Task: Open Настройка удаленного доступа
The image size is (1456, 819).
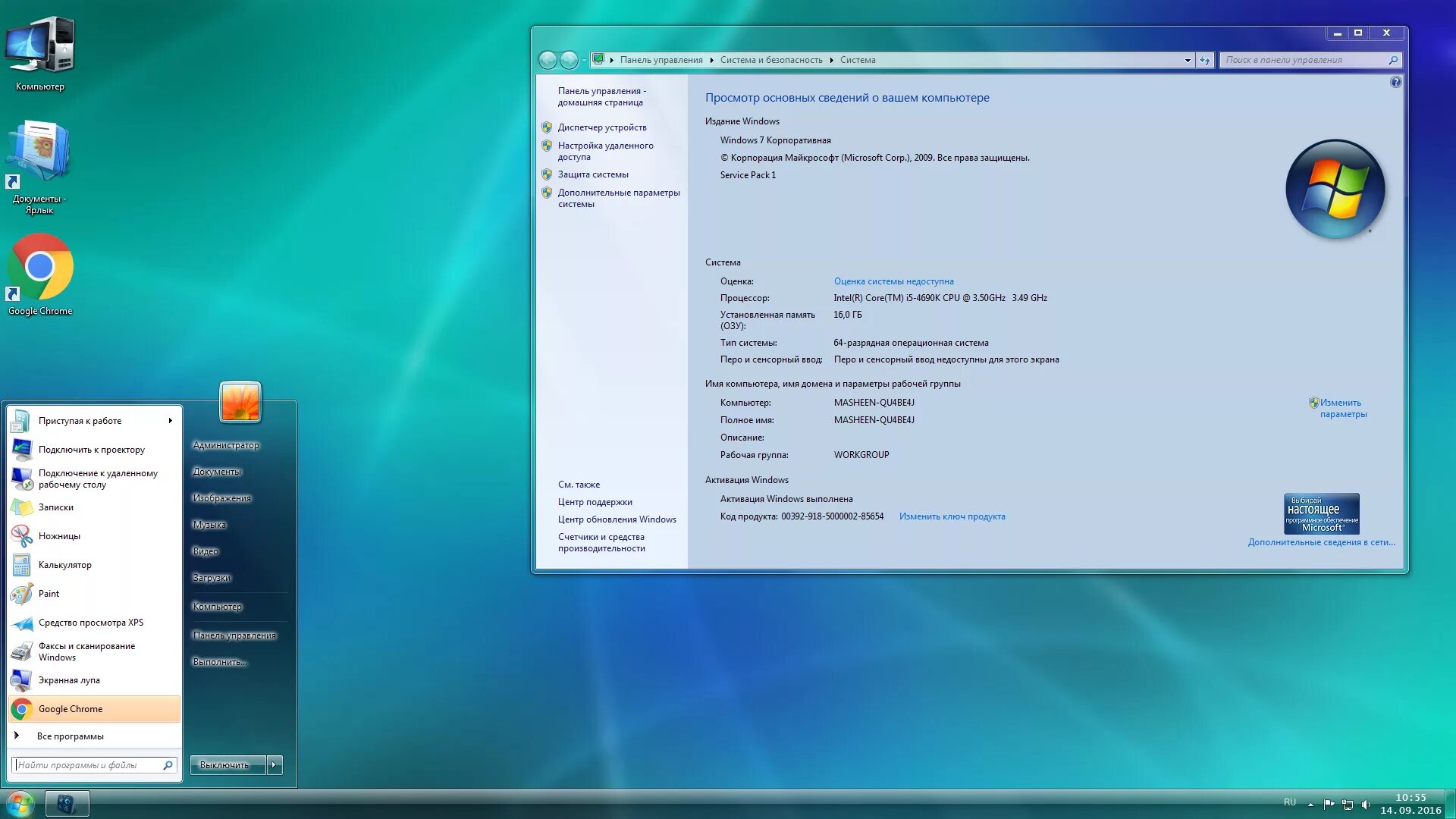Action: pos(605,151)
